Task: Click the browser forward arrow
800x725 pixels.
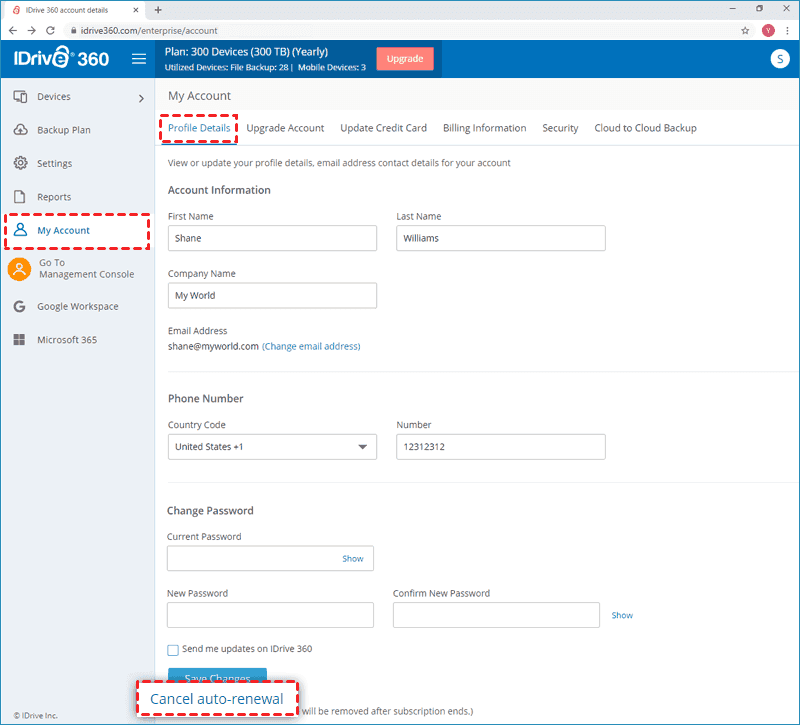Action: (x=32, y=31)
